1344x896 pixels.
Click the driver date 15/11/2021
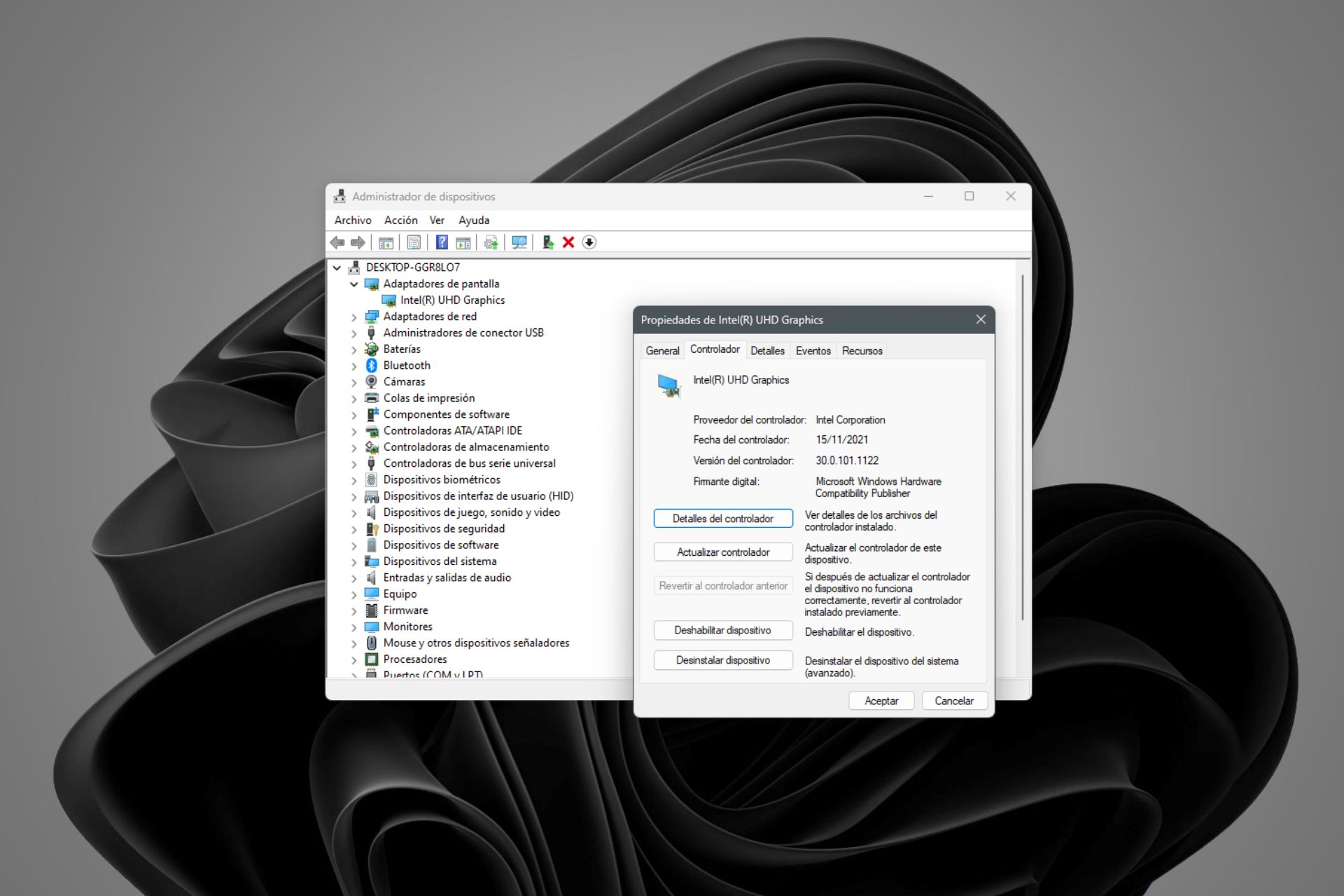click(841, 440)
